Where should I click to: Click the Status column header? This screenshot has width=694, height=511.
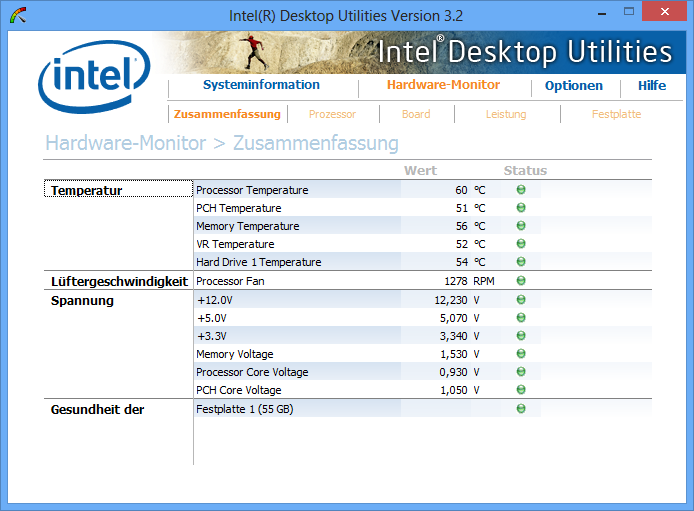click(525, 170)
